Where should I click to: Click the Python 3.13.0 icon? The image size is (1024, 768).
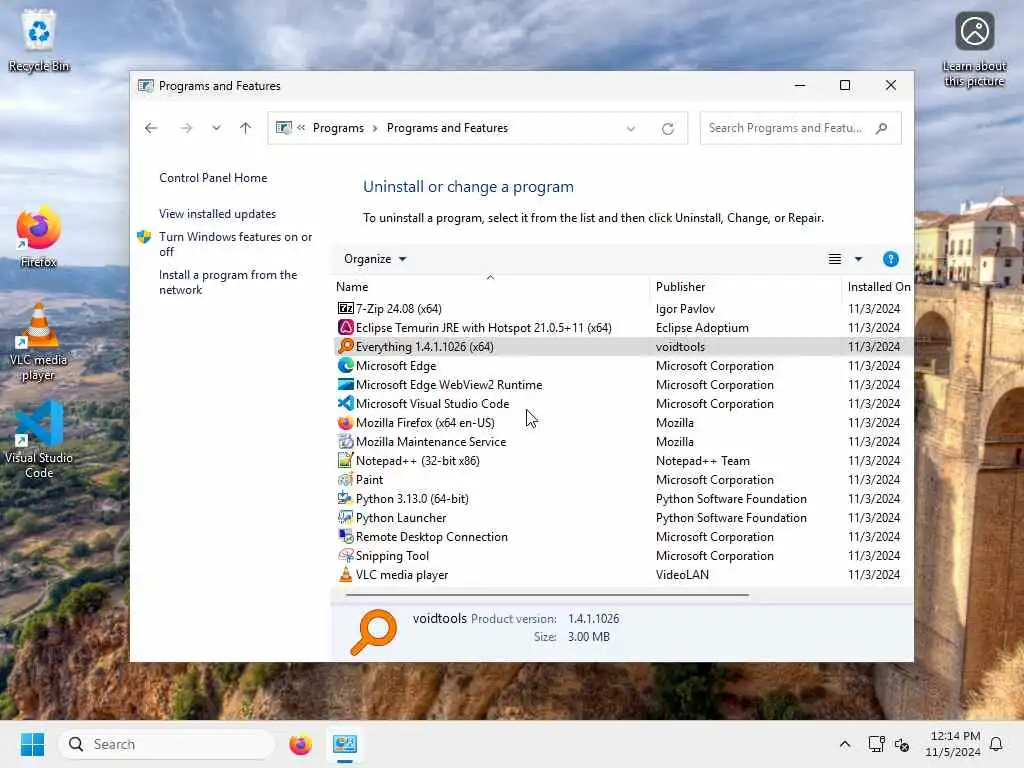[x=345, y=498]
